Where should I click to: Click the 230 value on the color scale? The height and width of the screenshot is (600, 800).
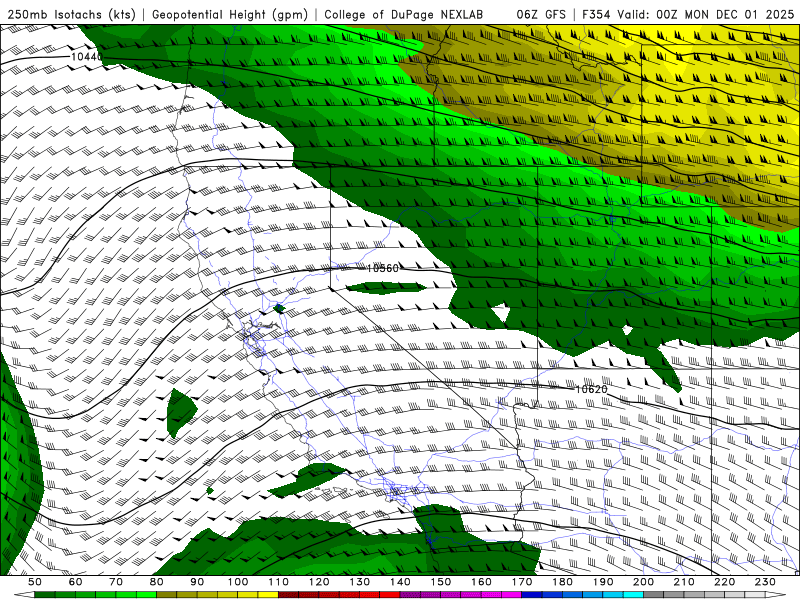click(x=765, y=582)
